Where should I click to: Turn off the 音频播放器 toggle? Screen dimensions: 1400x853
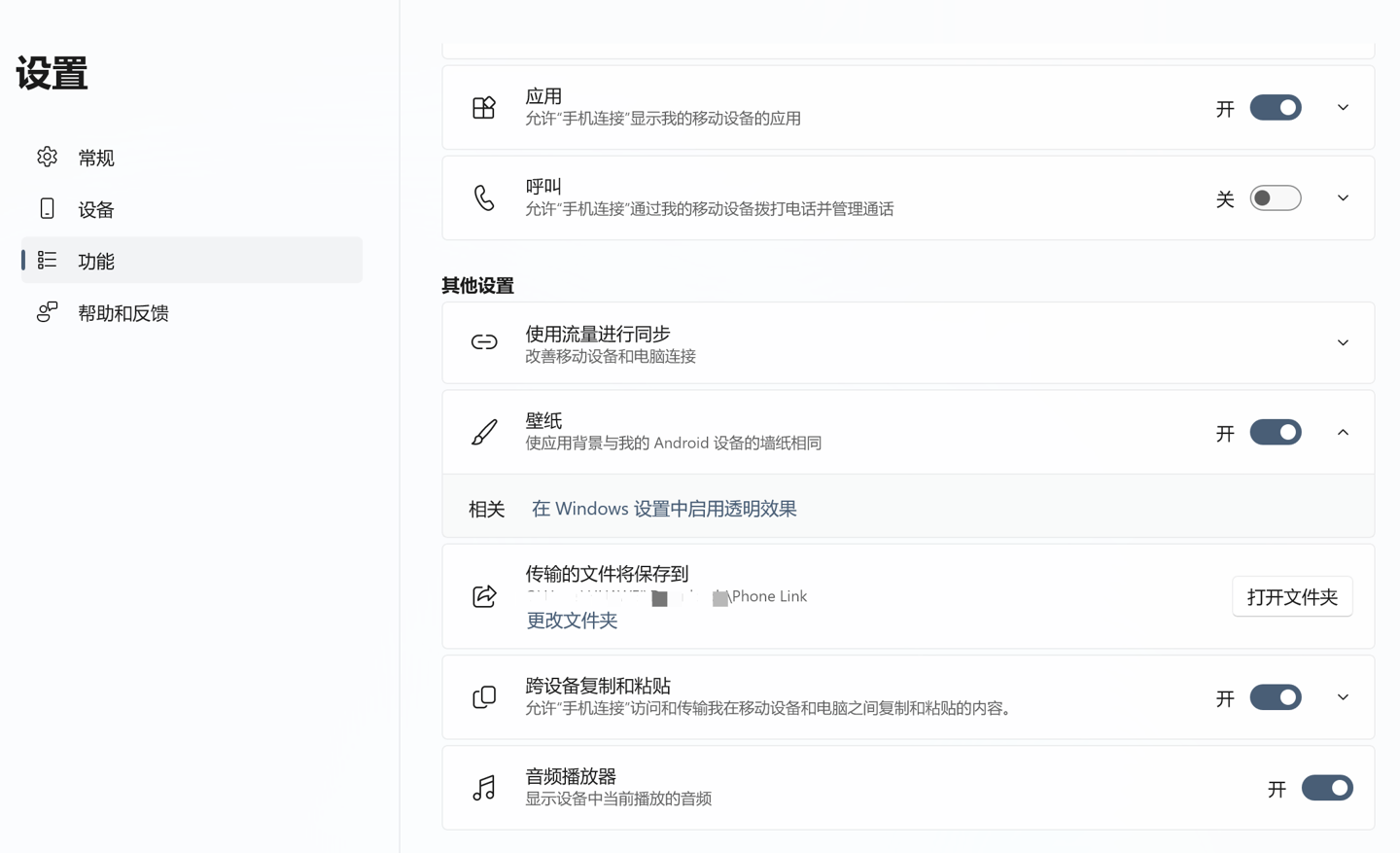pos(1327,788)
